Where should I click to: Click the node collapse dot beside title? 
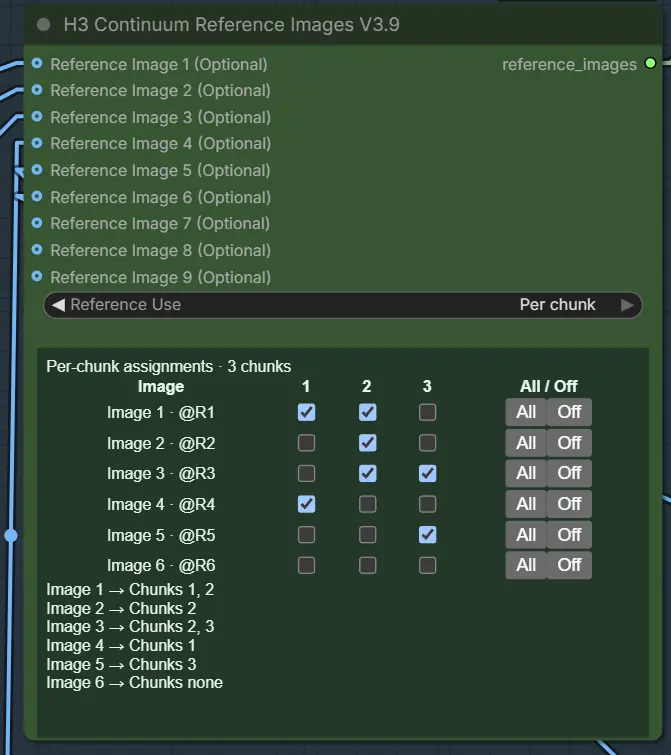click(x=43, y=25)
